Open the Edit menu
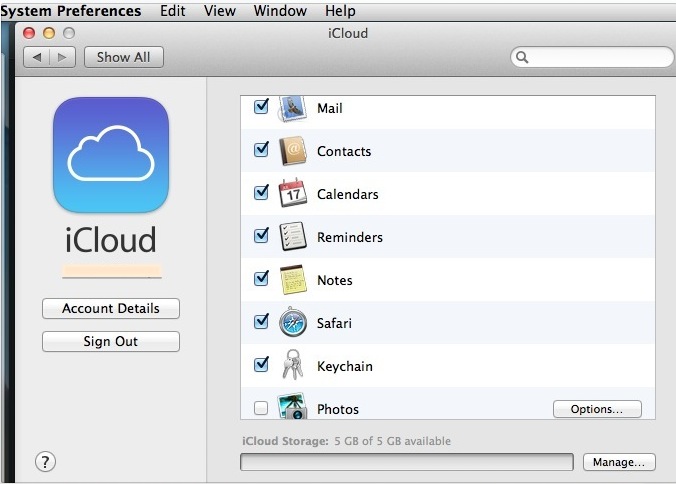Image resolution: width=676 pixels, height=484 pixels. (x=172, y=10)
